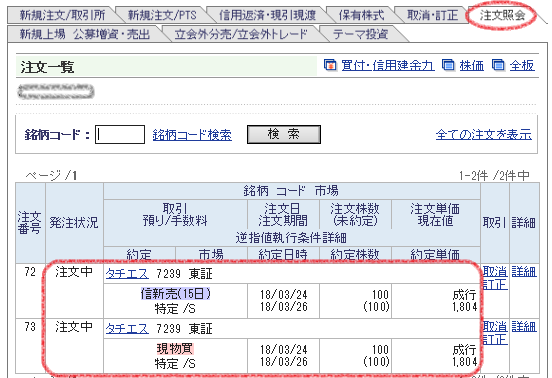This screenshot has height=378, width=552.
Task: Open the 新規上場 公募増資・売出 tab
Action: click(x=84, y=34)
